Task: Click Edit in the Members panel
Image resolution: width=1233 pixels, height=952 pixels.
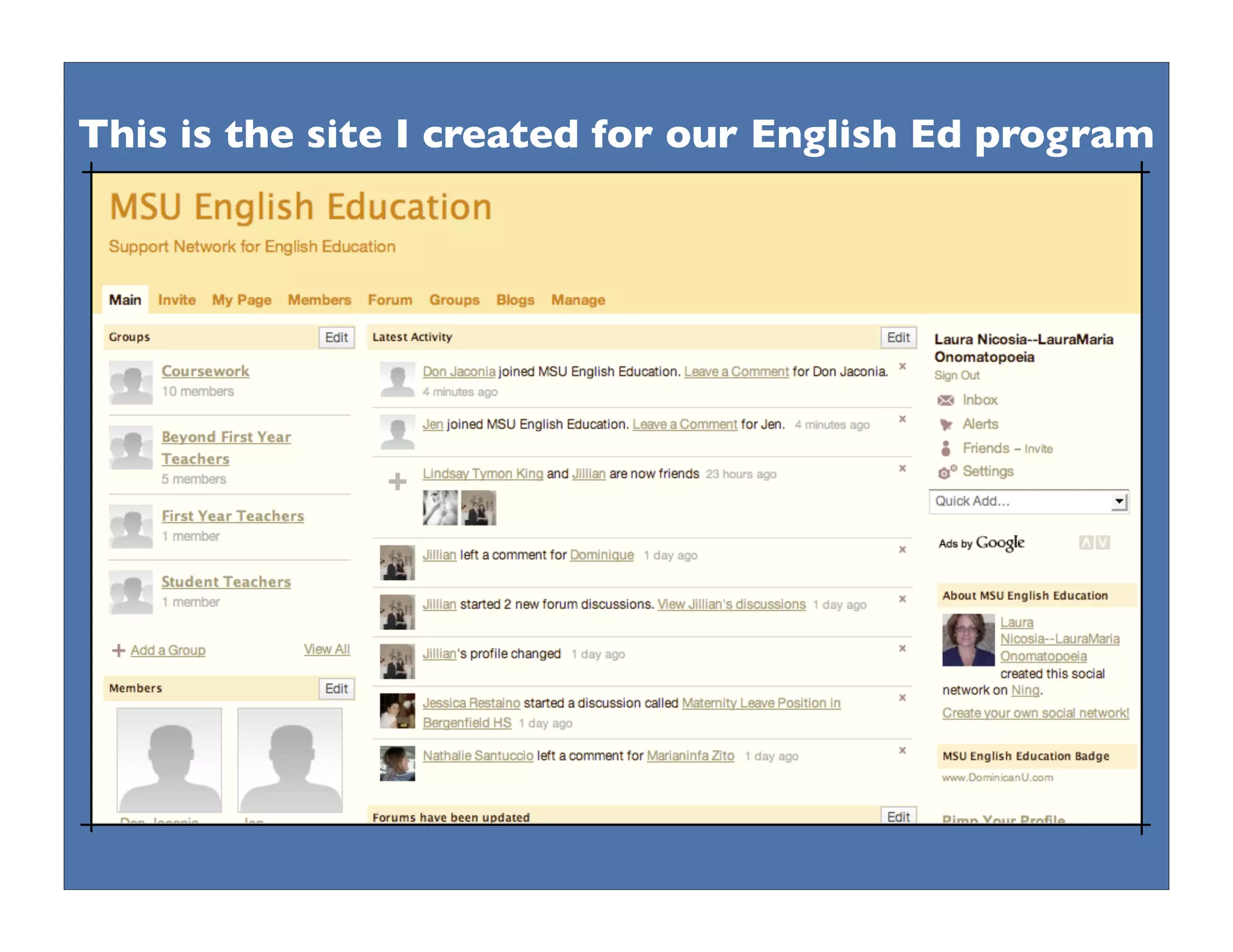Action: click(337, 688)
